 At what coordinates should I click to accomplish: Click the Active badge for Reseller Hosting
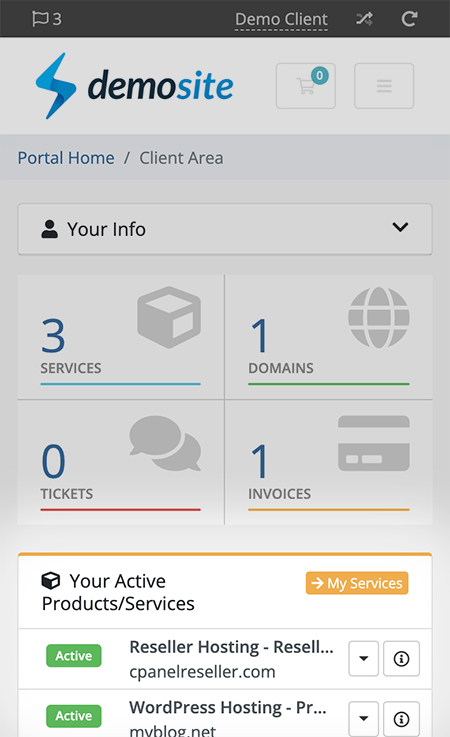(x=74, y=656)
